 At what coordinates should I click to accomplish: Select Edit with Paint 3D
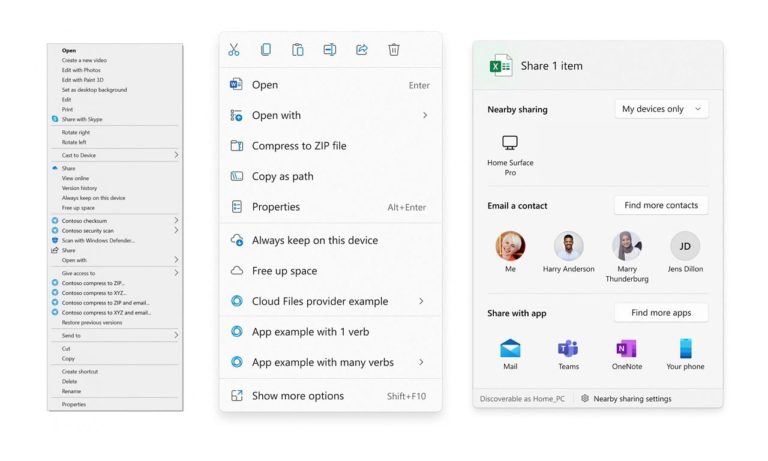[x=82, y=80]
